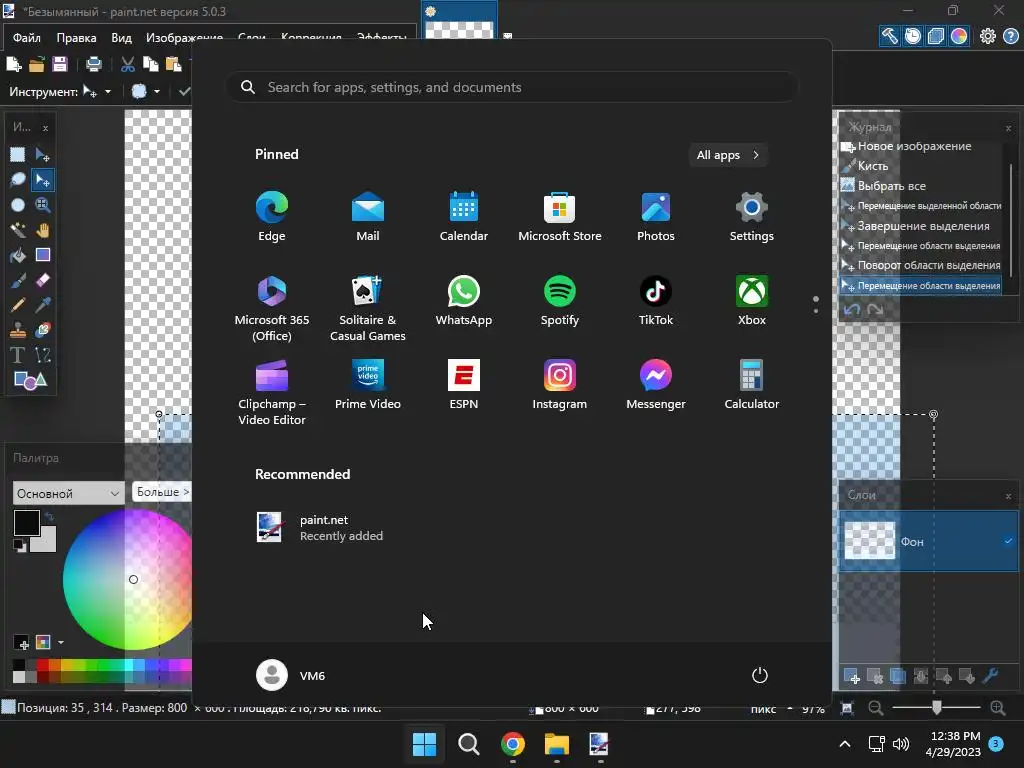Toggle Tools window button in top-right
Viewport: 1024px width, 768px height.
tap(889, 36)
